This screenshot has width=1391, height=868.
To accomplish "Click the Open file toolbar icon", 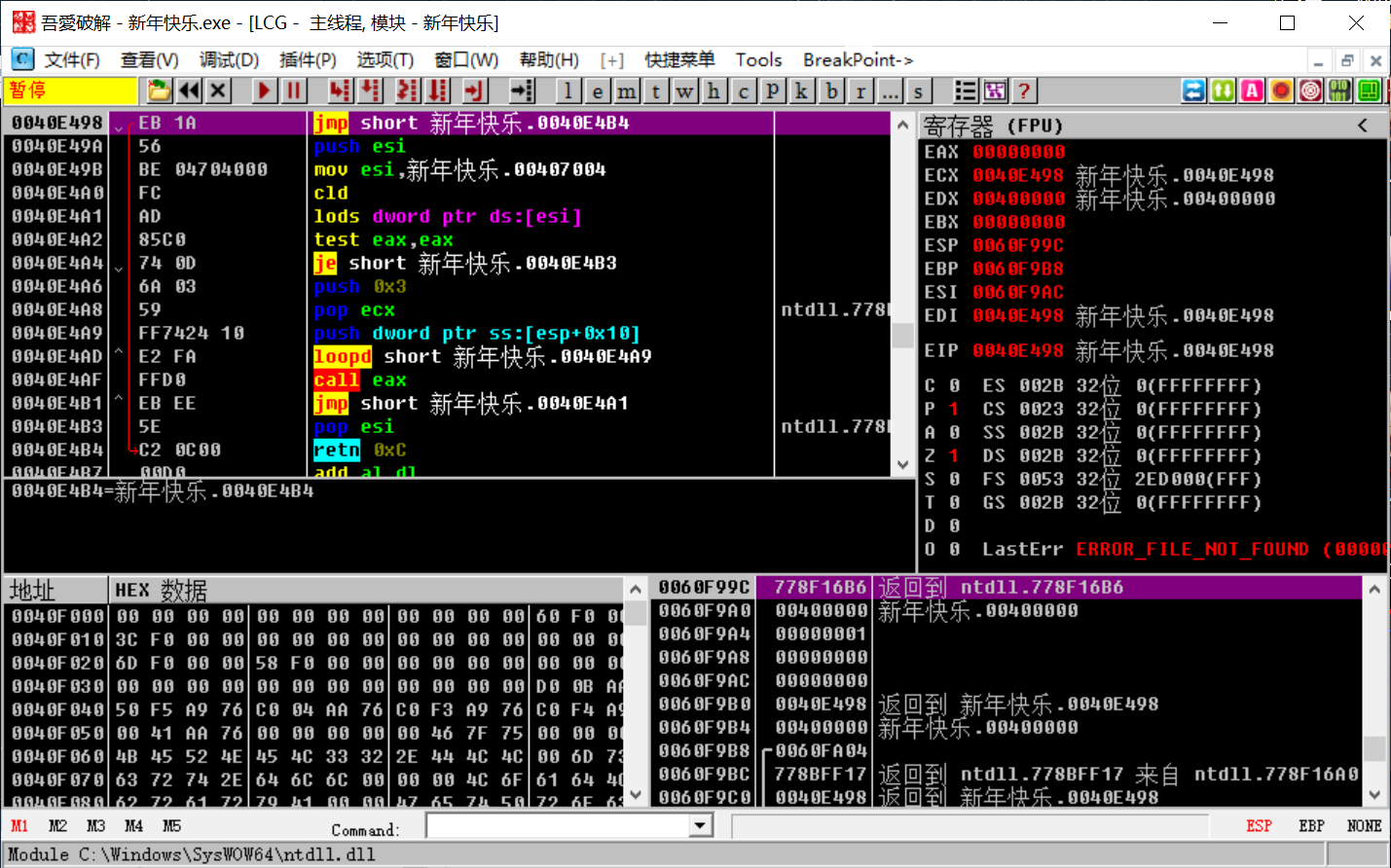I will pos(160,90).
